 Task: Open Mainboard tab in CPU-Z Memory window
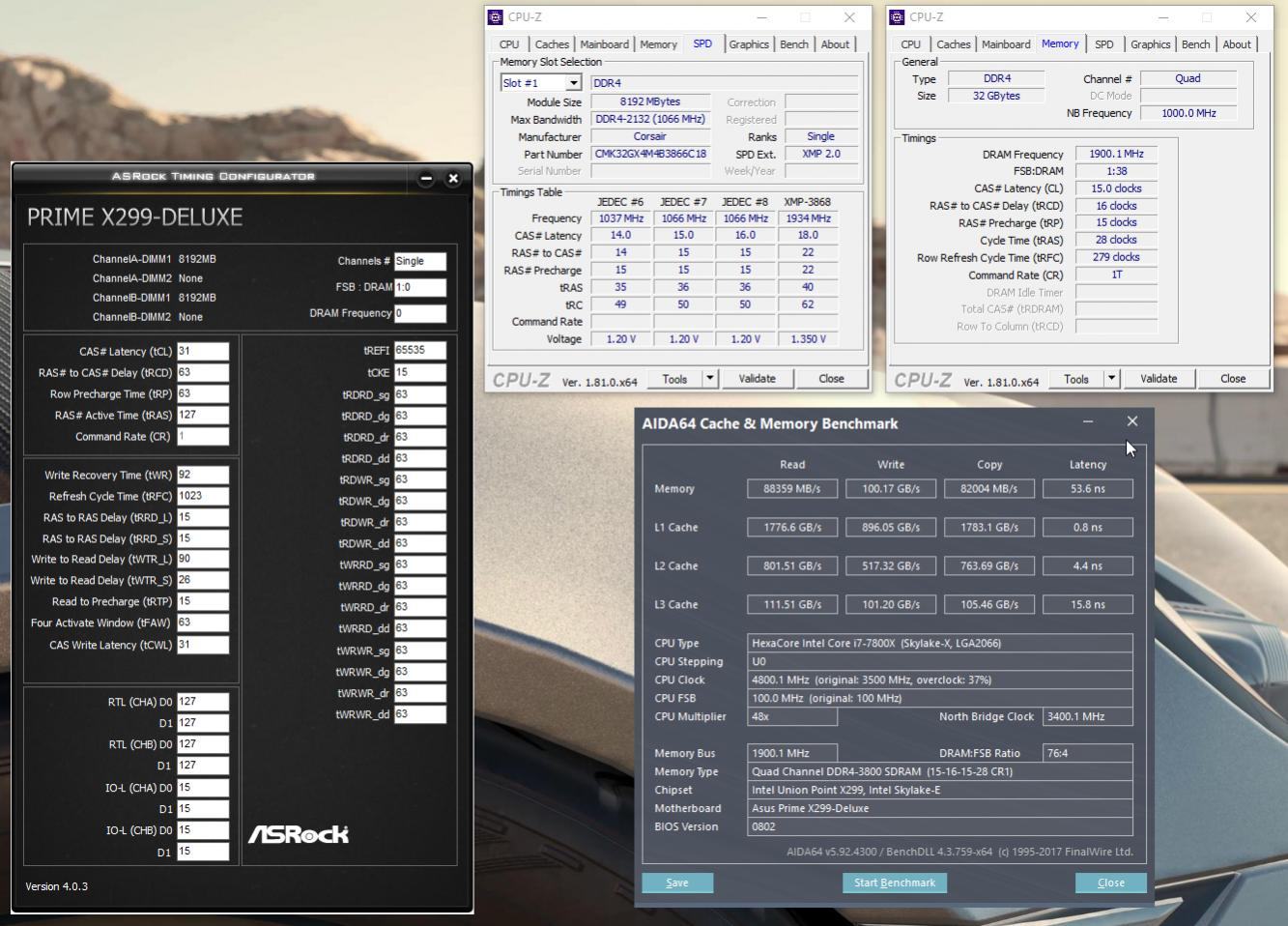1006,44
